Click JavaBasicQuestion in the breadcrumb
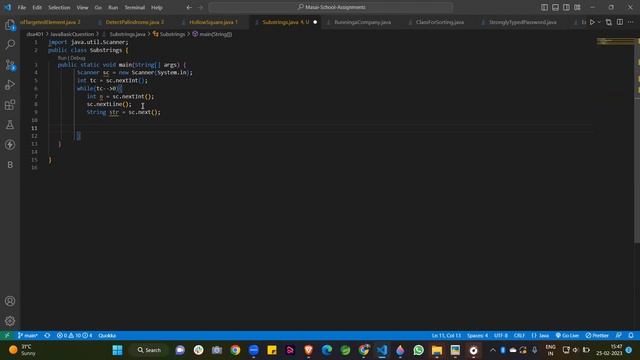This screenshot has width=640, height=360. click(x=72, y=34)
